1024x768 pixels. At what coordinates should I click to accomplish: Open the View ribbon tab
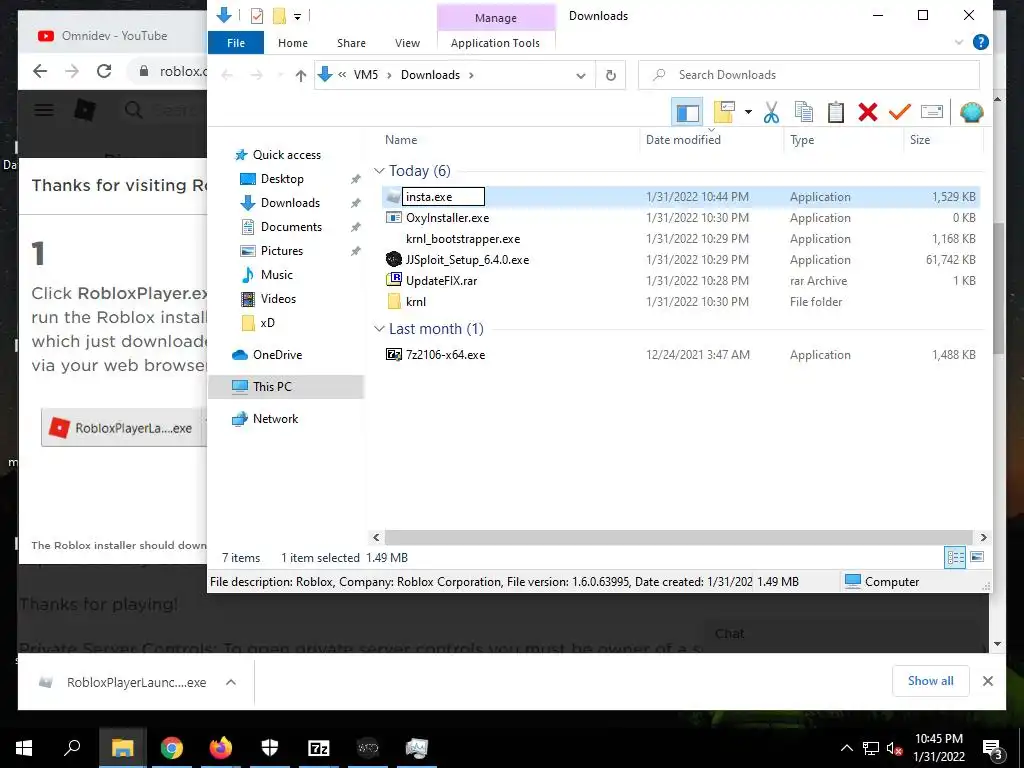click(408, 43)
